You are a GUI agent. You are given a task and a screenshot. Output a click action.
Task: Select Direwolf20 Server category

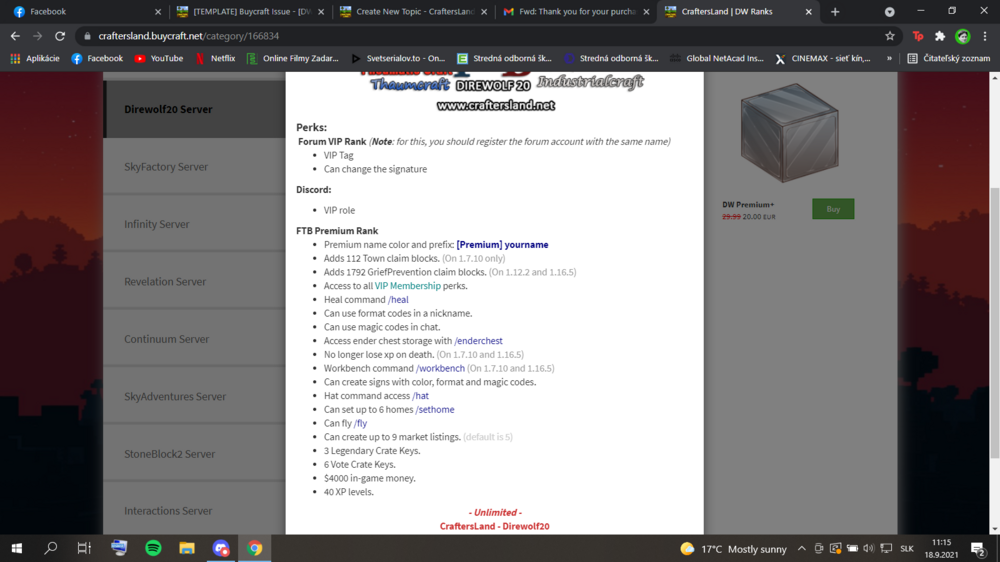[x=195, y=109]
